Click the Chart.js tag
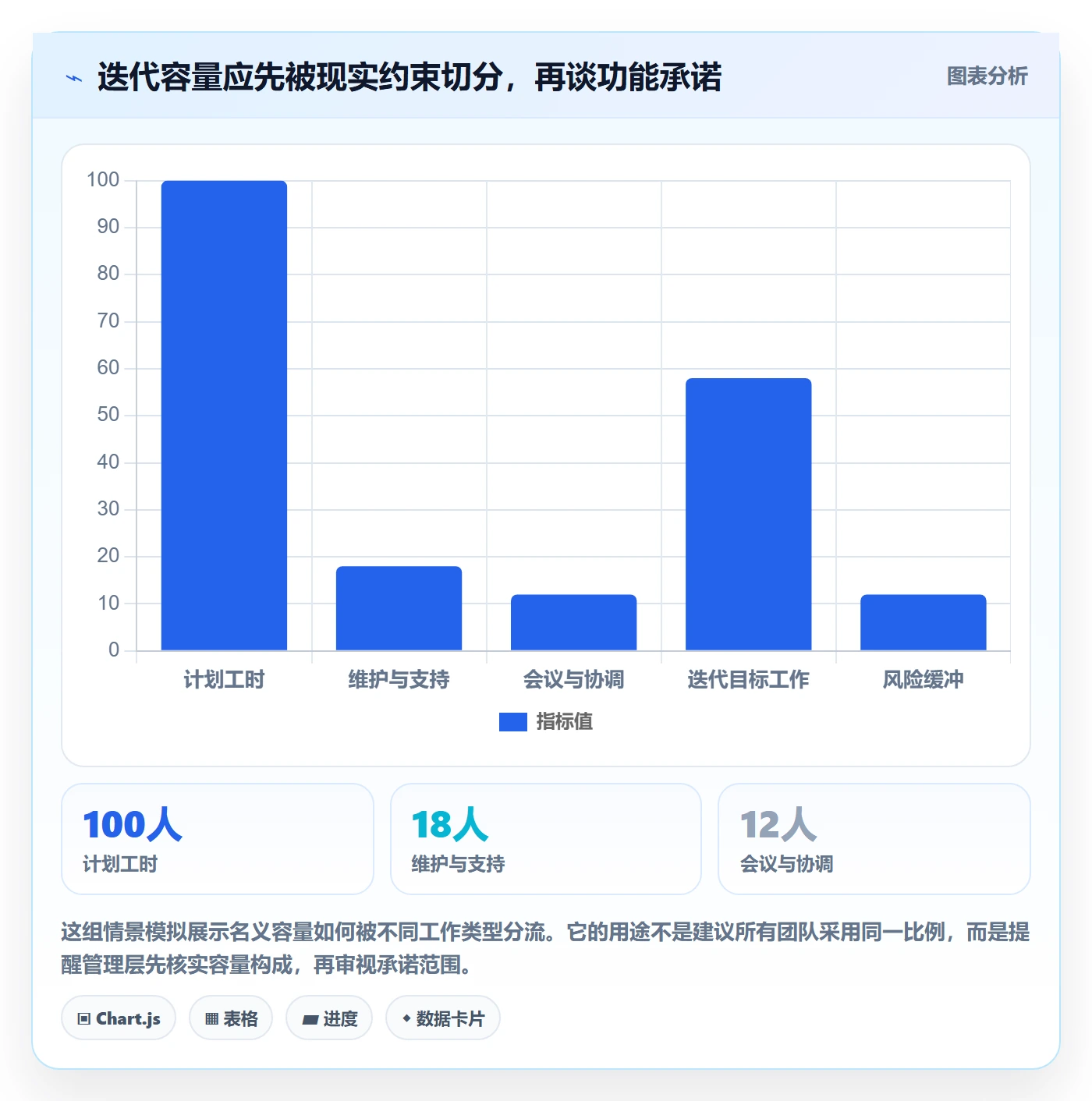The height and width of the screenshot is (1101, 1092). click(x=119, y=1018)
